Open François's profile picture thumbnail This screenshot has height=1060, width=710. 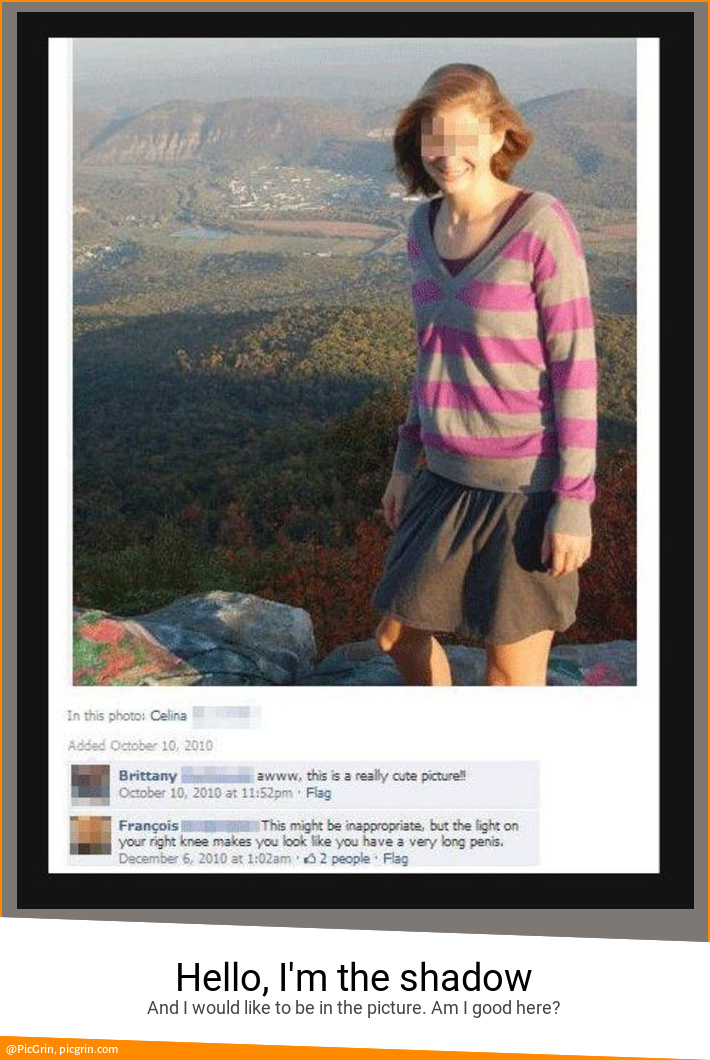(91, 836)
